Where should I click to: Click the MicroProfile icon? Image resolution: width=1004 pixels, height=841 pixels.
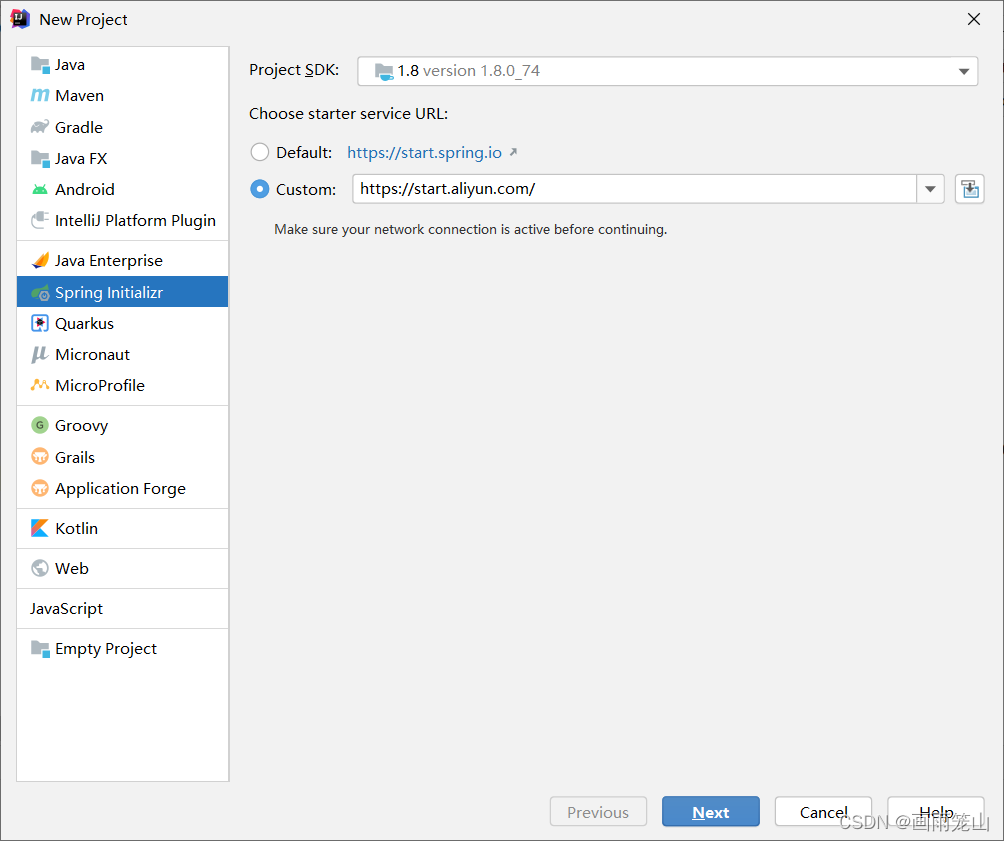(40, 385)
